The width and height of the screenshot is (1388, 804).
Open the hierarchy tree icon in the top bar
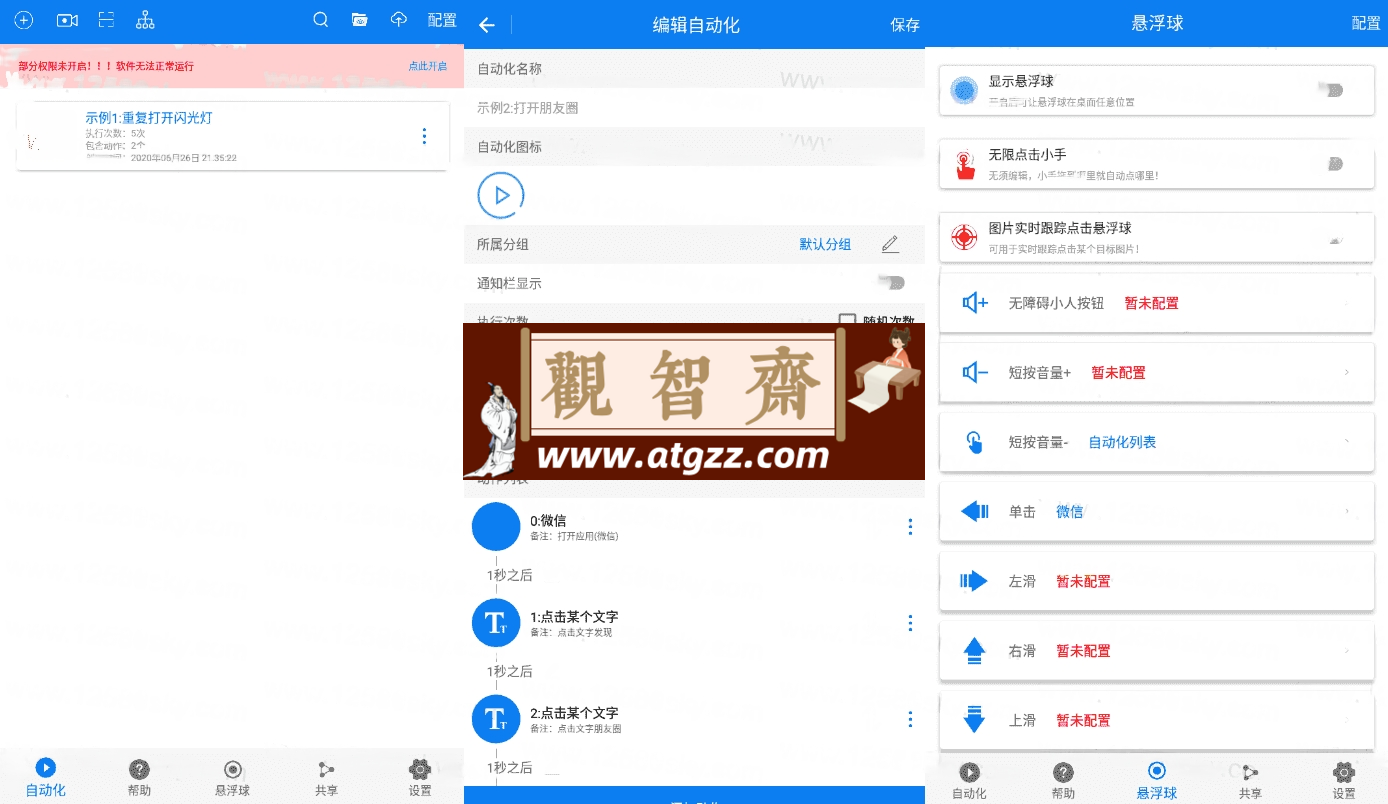click(145, 20)
